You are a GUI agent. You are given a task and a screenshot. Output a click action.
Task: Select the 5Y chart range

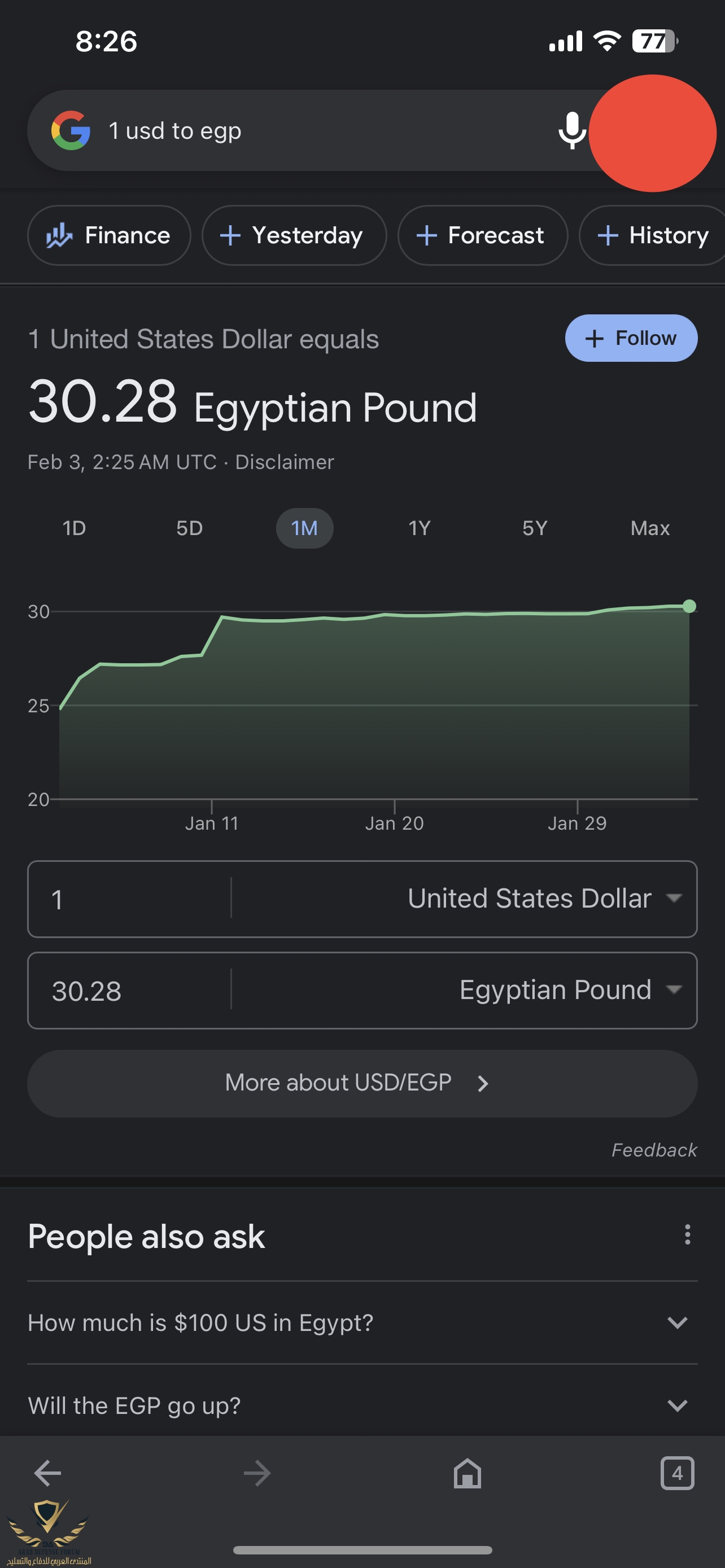(x=535, y=528)
